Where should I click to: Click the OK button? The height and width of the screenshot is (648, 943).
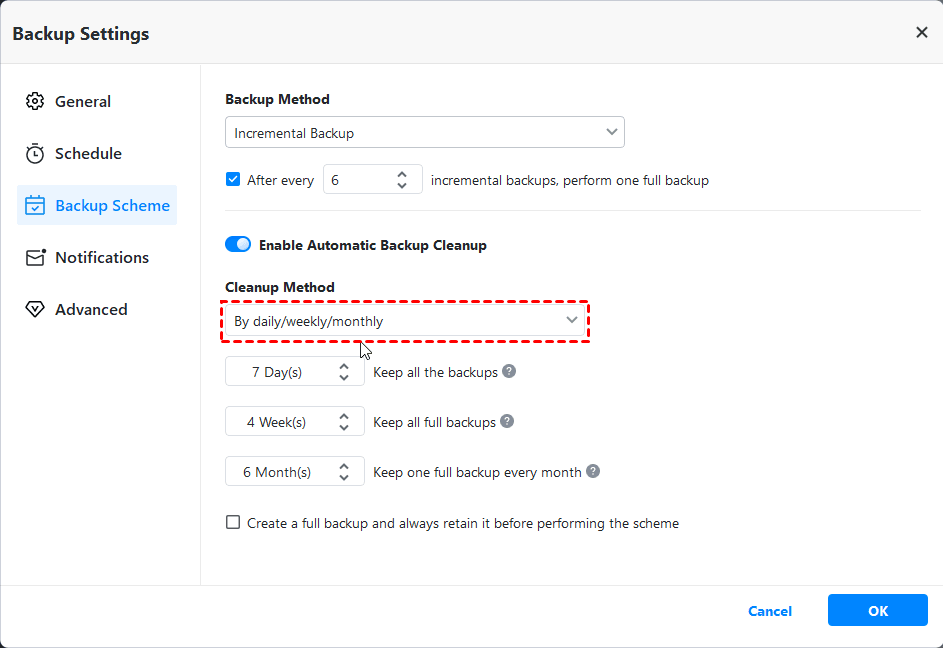click(x=877, y=611)
